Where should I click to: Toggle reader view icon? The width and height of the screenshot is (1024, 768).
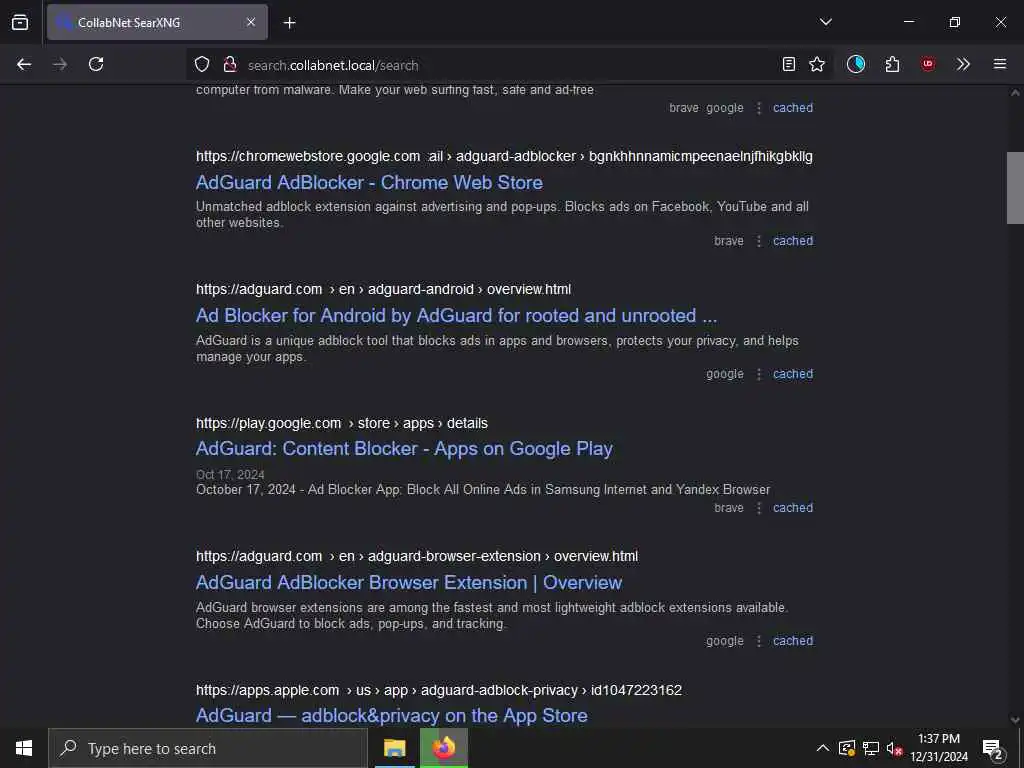click(789, 64)
